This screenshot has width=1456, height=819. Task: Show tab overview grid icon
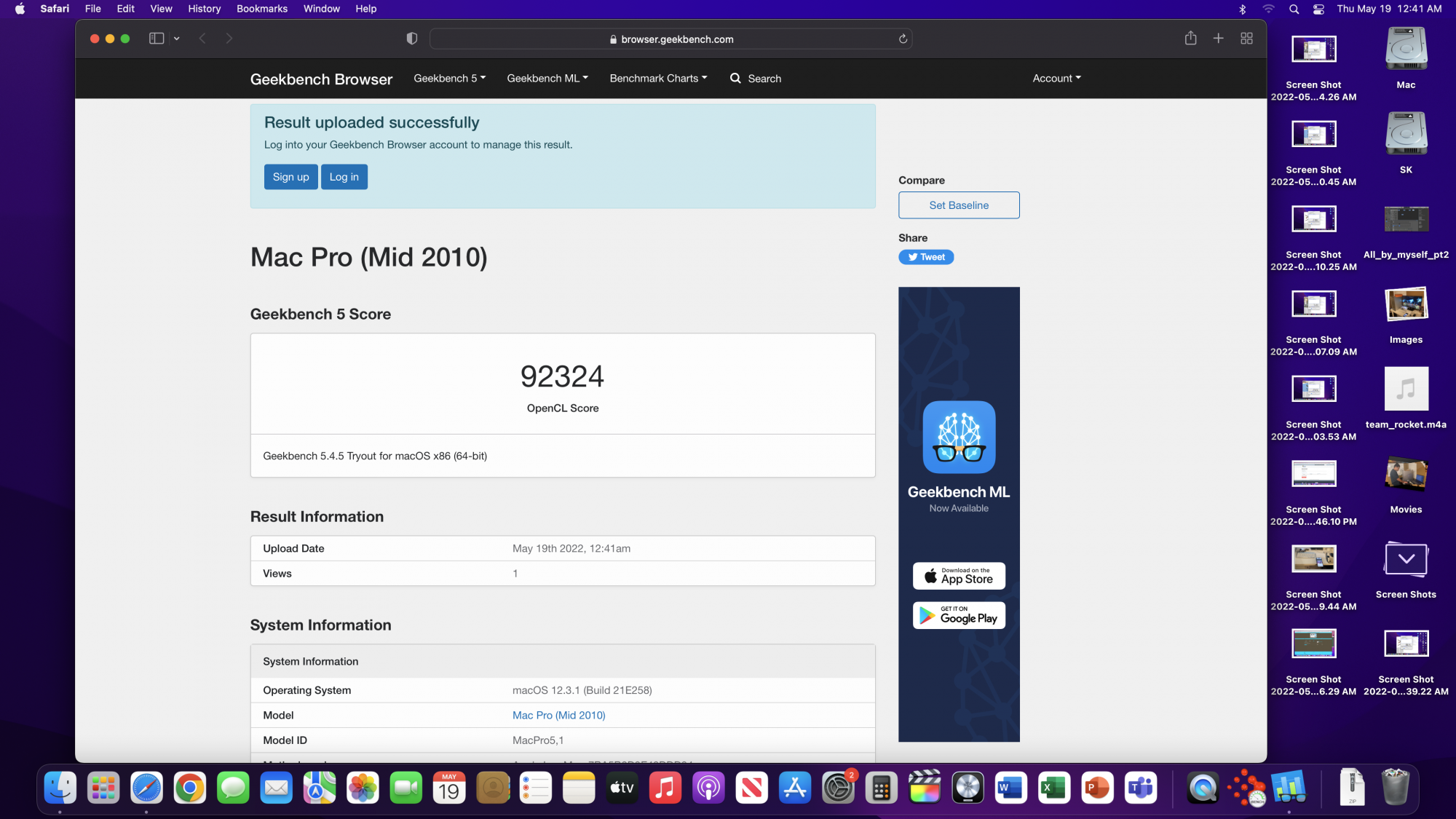(x=1246, y=39)
